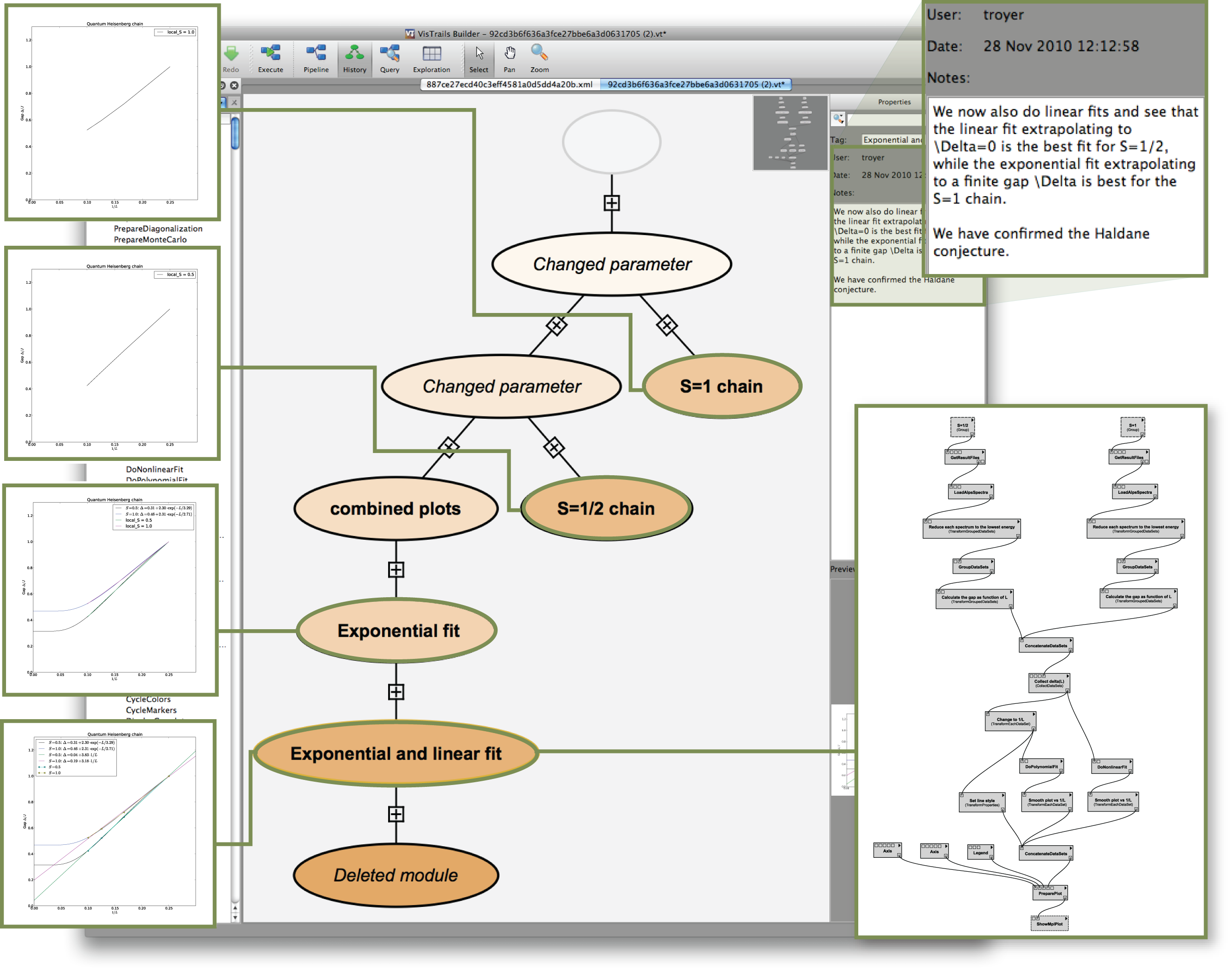Image resolution: width=1232 pixels, height=970 pixels.
Task: Select the 92cd3b6f636a3fce27bbe6a3d0631705 (2).vt tab
Action: click(696, 84)
